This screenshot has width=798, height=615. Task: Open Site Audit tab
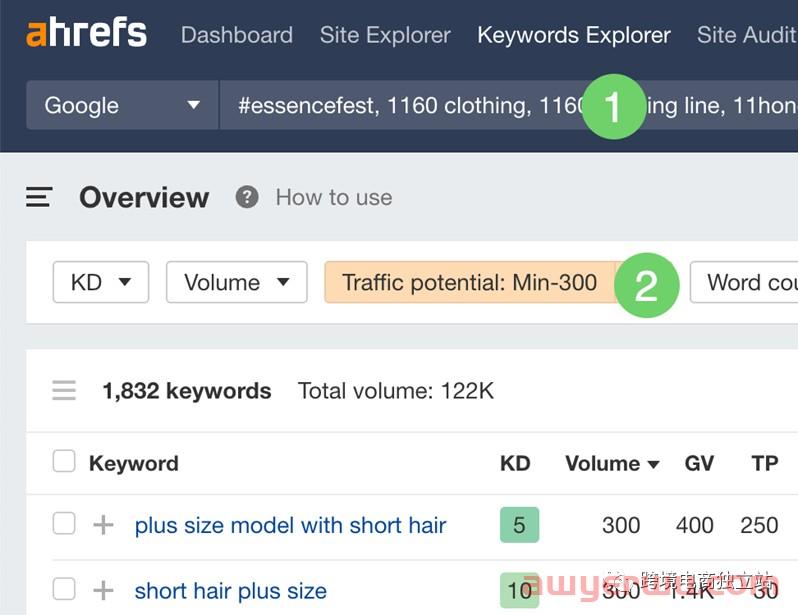[x=747, y=35]
